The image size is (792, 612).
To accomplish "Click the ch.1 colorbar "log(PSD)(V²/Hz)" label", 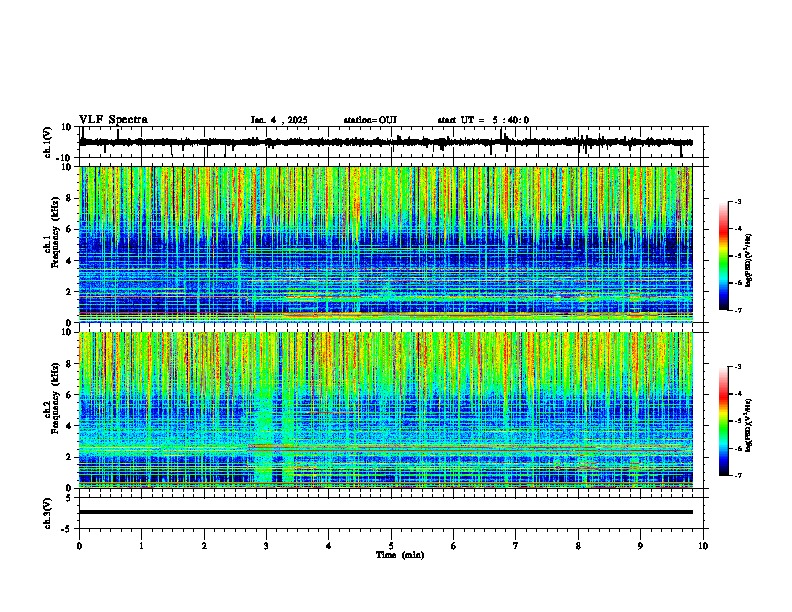I will tap(748, 261).
